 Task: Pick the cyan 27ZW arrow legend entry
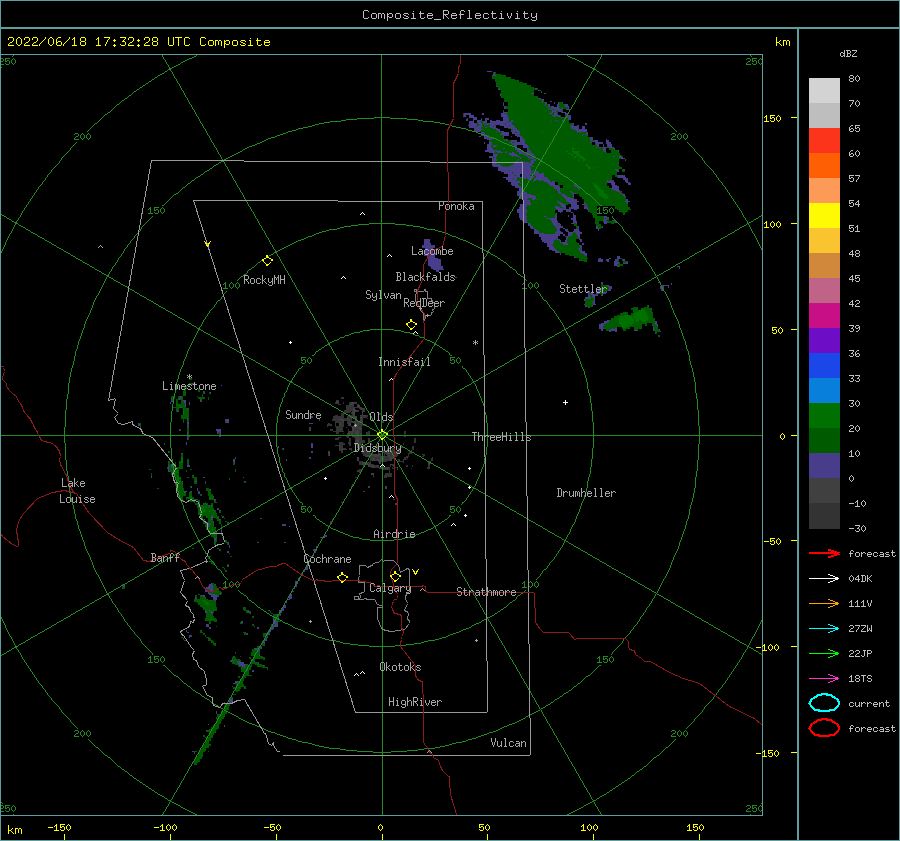pyautogui.click(x=824, y=629)
